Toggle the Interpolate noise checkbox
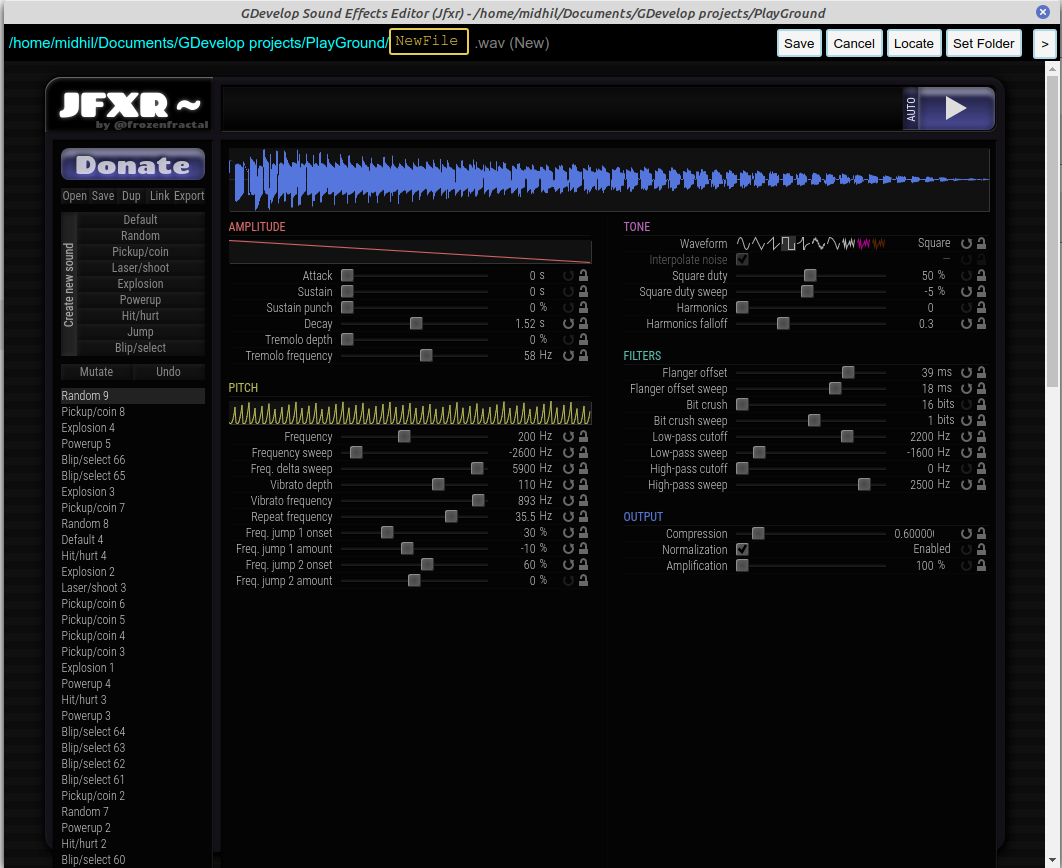Viewport: 1062px width, 868px height. click(x=742, y=259)
